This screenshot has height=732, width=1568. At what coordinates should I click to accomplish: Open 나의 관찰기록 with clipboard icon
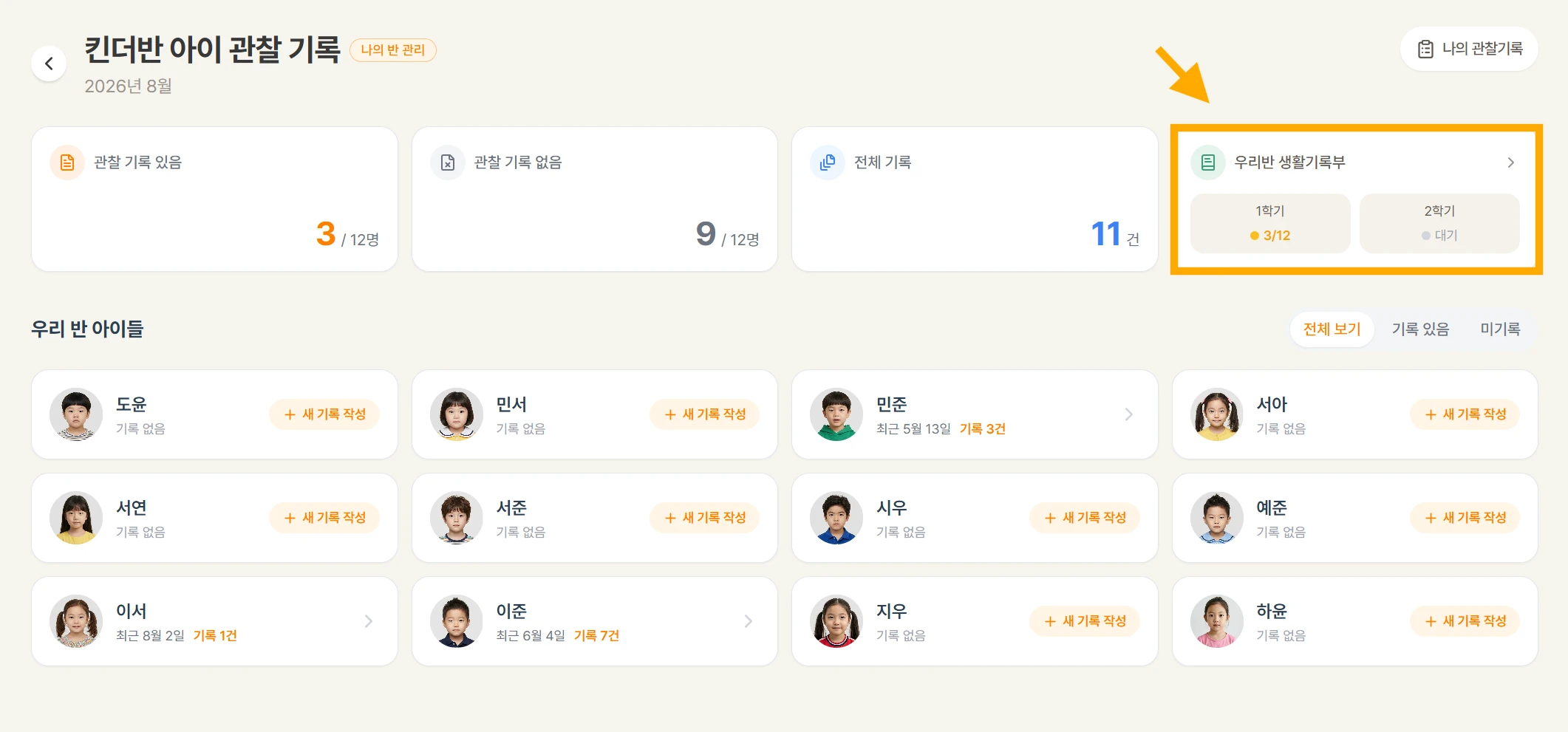(x=1469, y=49)
